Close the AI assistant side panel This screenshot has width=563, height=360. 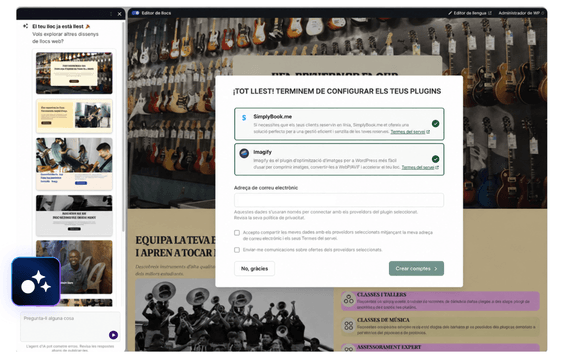pyautogui.click(x=120, y=14)
